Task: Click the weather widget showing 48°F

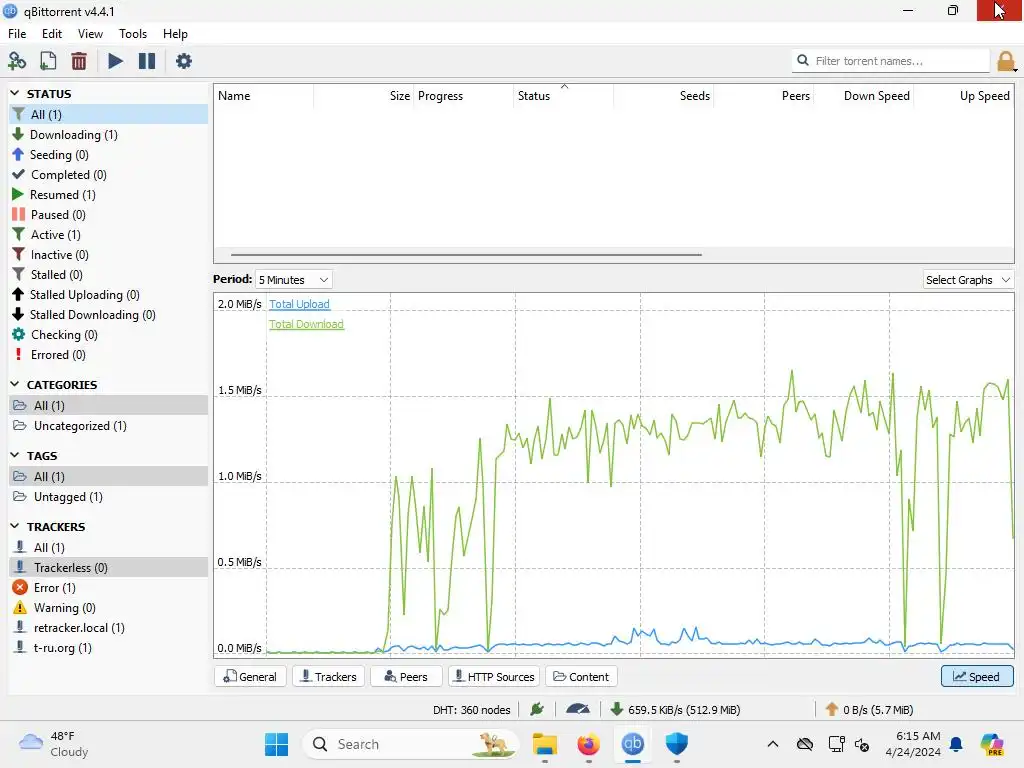Action: pos(54,744)
